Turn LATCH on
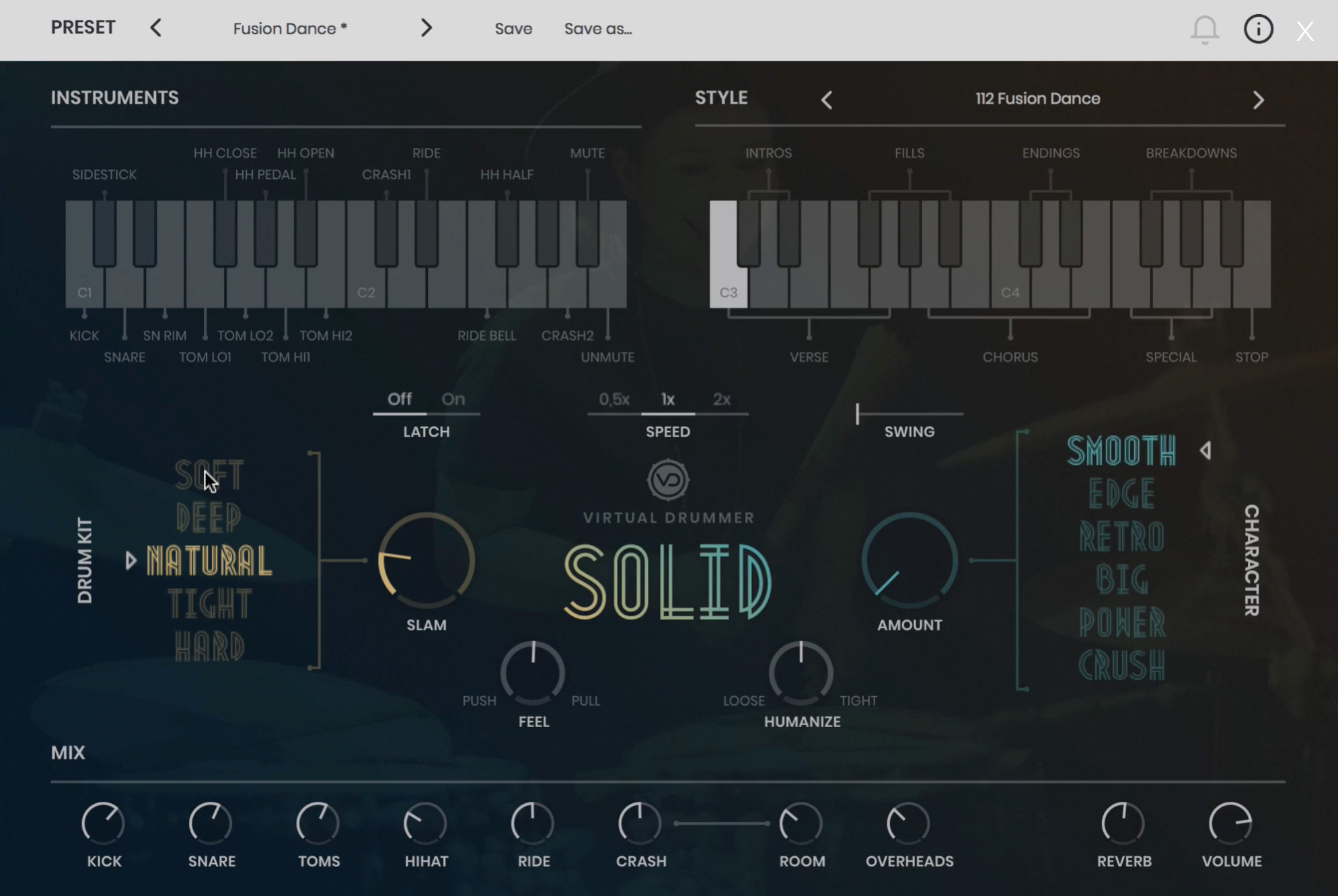Image resolution: width=1338 pixels, height=896 pixels. (453, 399)
